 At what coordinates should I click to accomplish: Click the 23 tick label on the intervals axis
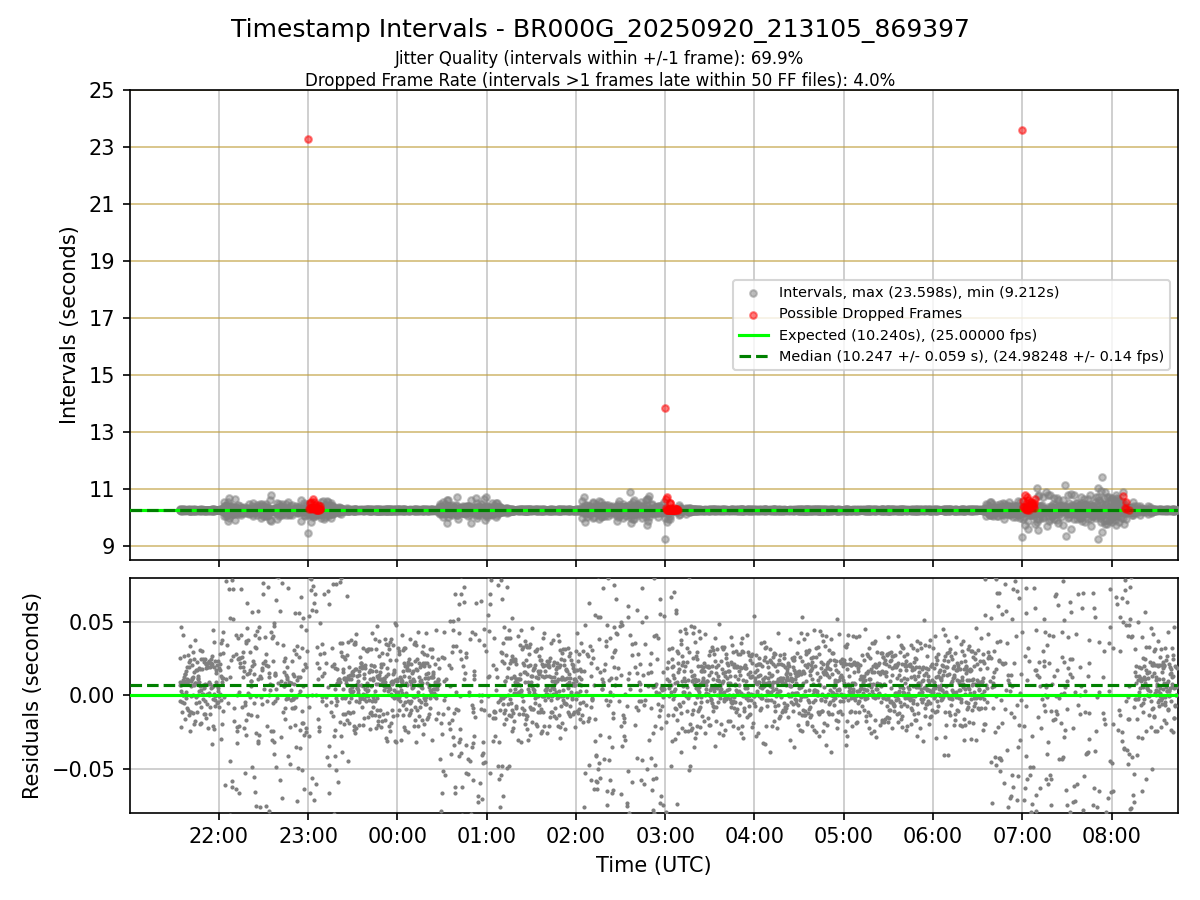pyautogui.click(x=104, y=148)
